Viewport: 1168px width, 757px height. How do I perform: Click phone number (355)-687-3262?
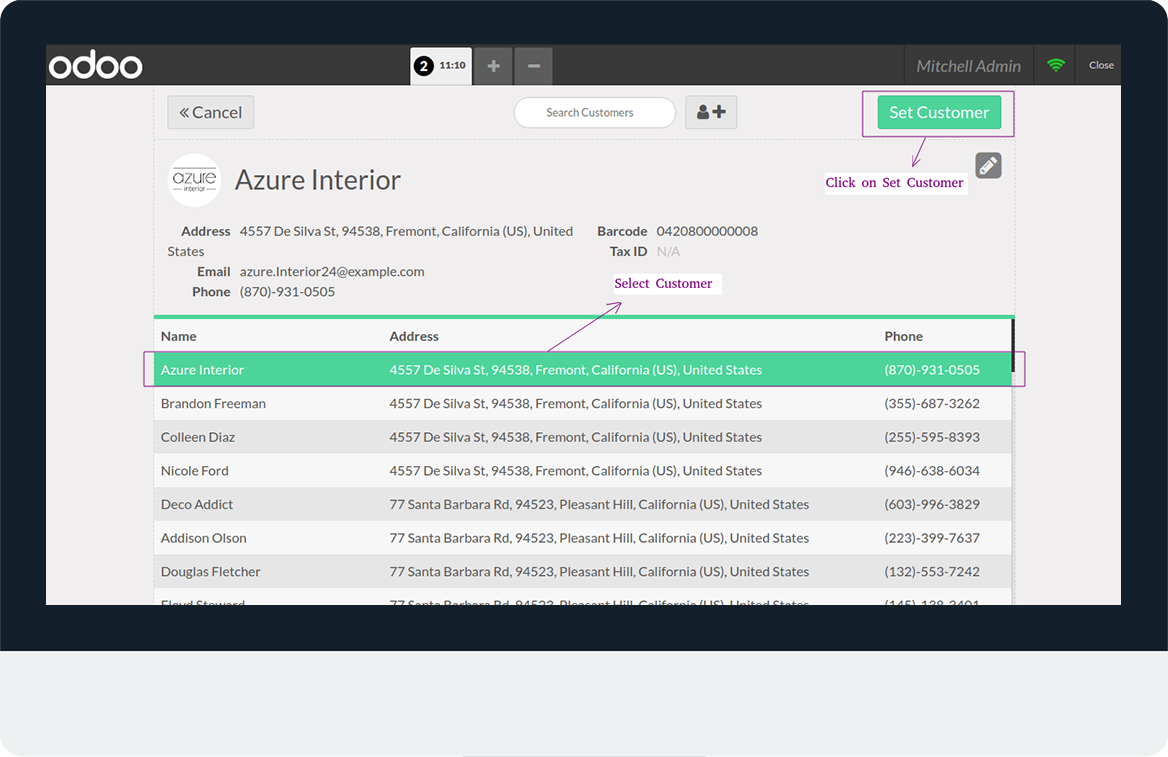coord(932,403)
